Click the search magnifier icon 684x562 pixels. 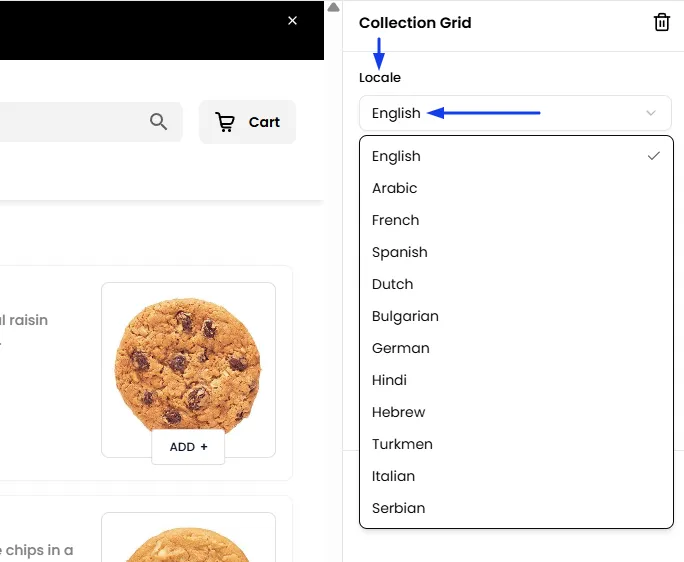click(158, 122)
